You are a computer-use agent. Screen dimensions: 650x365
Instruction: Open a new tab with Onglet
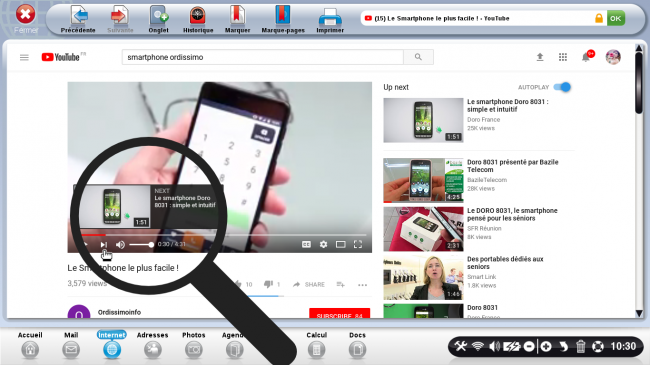158,19
